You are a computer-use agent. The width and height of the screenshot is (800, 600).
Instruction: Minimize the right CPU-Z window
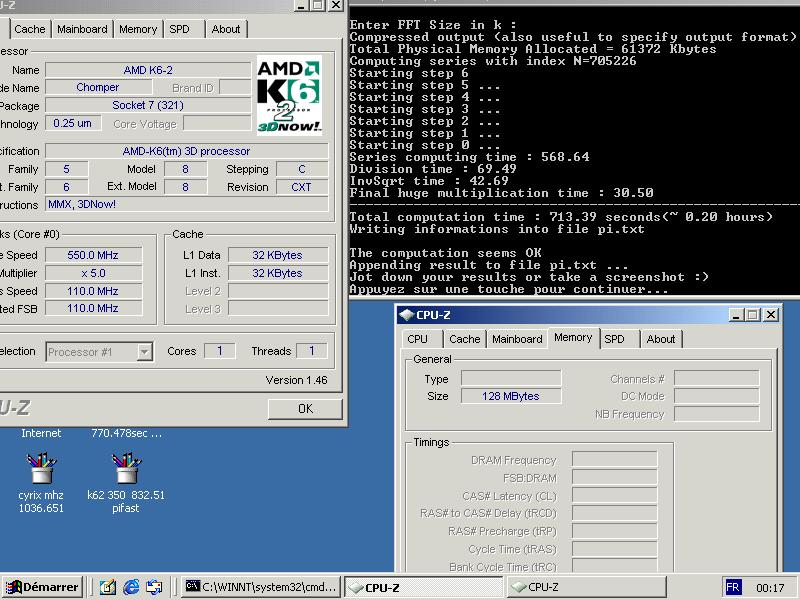(x=736, y=315)
